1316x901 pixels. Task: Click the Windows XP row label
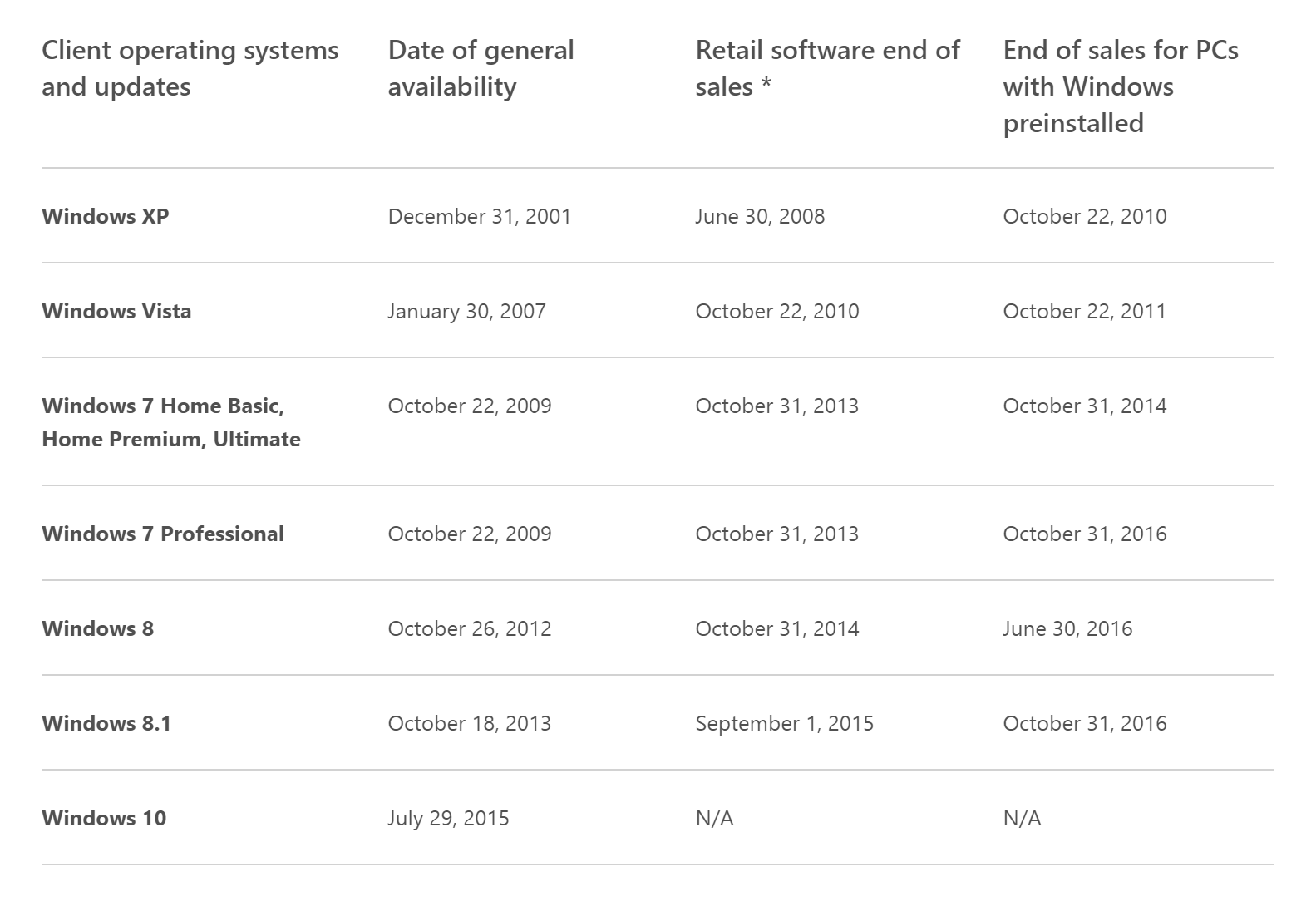[x=106, y=216]
